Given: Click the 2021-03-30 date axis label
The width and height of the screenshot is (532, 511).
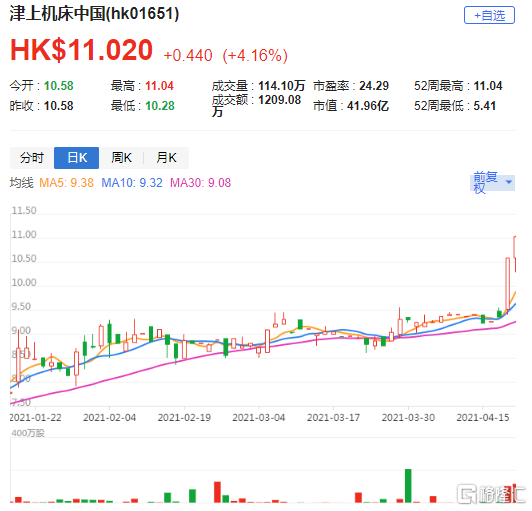Looking at the screenshot, I should point(408,417).
